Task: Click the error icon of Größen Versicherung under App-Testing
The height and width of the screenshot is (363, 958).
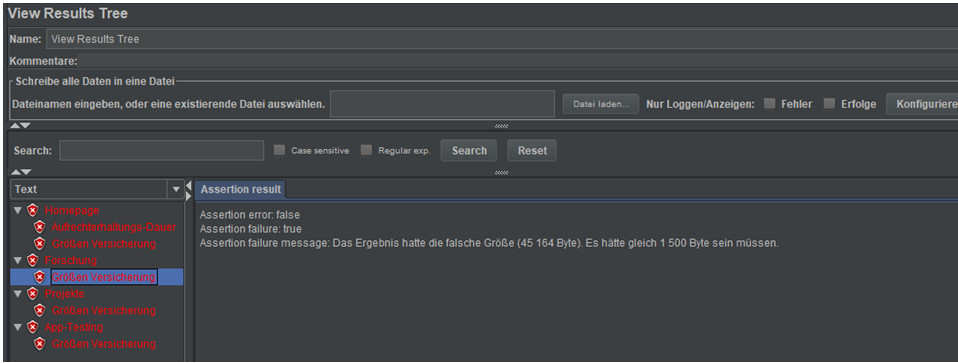Action: click(40, 344)
